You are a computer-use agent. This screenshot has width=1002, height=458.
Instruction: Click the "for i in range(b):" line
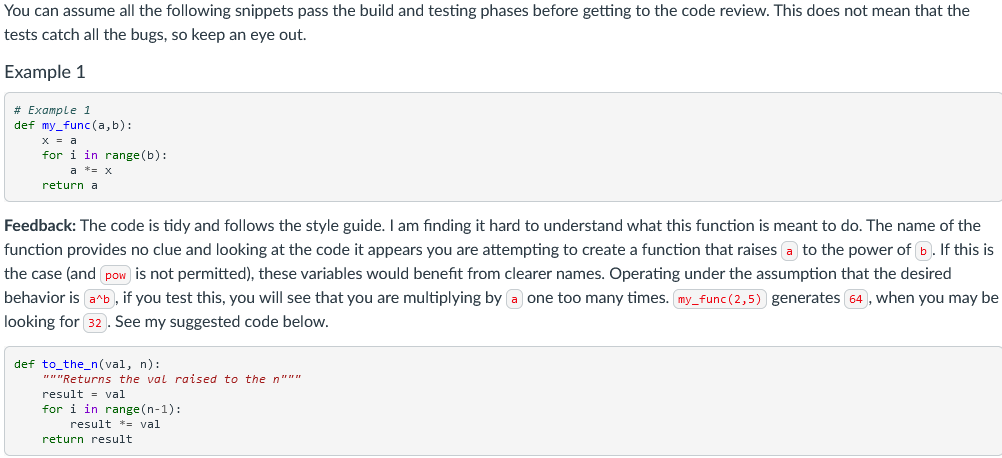point(105,155)
